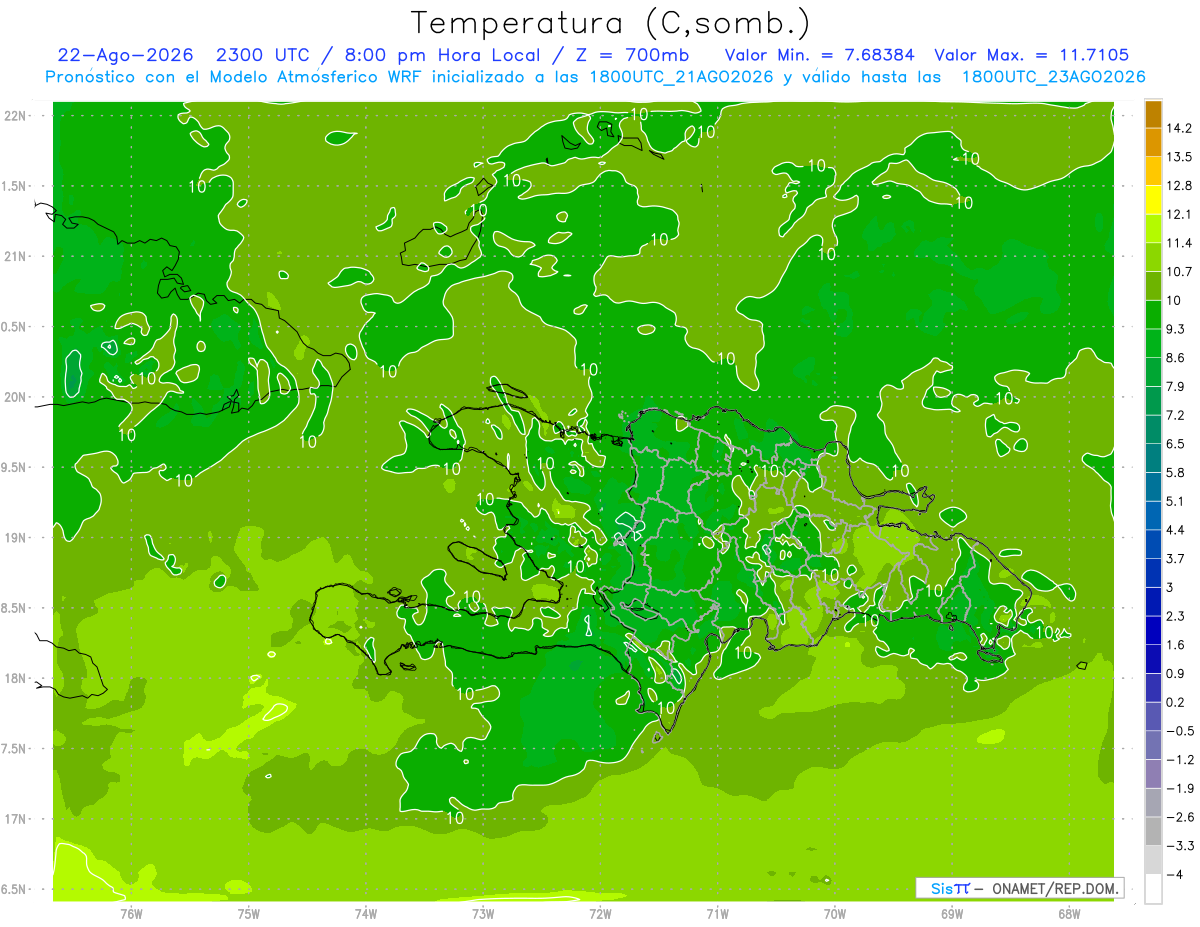The image size is (1200, 927).
Task: Click the "11.4" colorbar value
Action: 1179,243
